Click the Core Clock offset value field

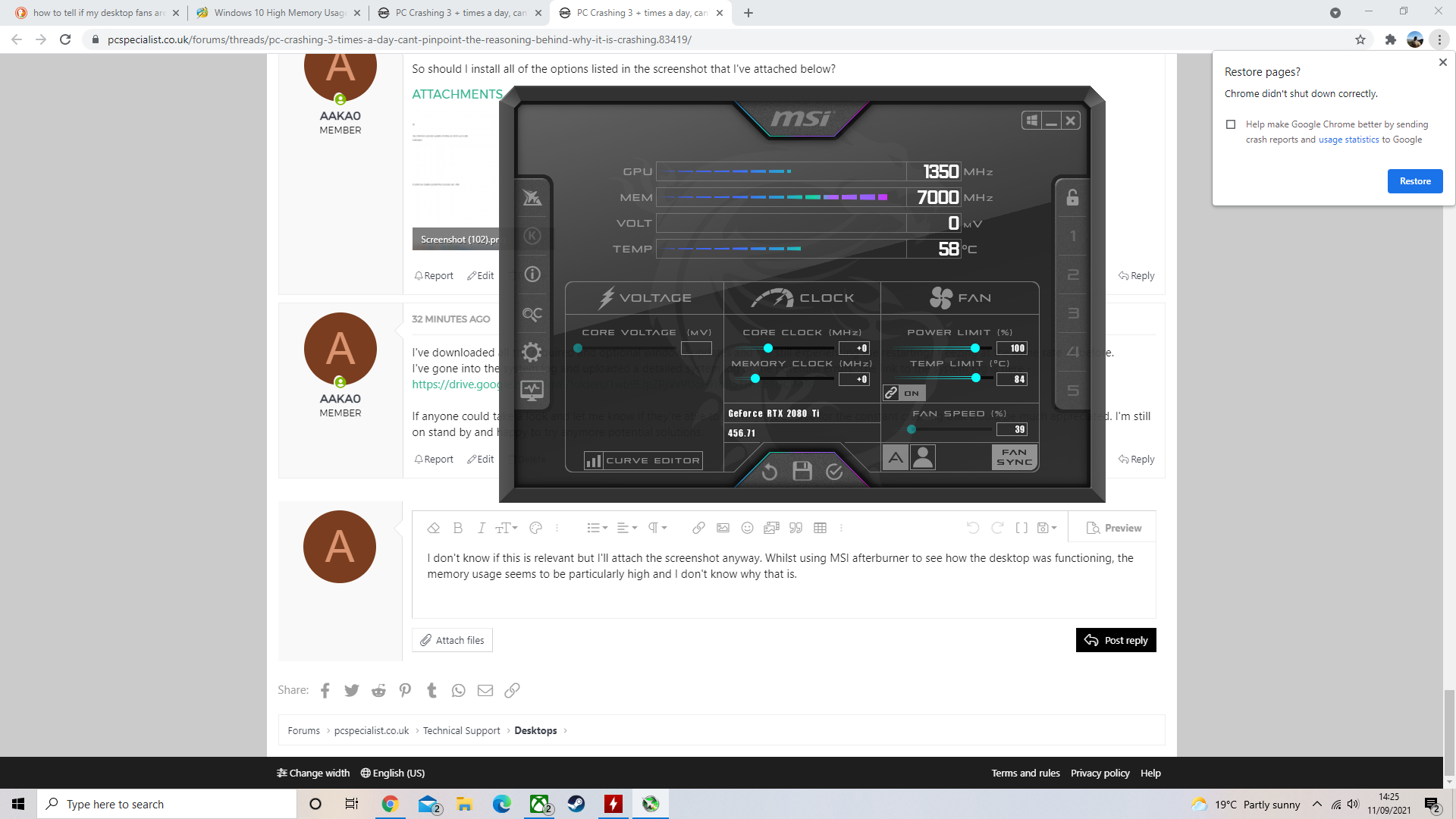854,348
